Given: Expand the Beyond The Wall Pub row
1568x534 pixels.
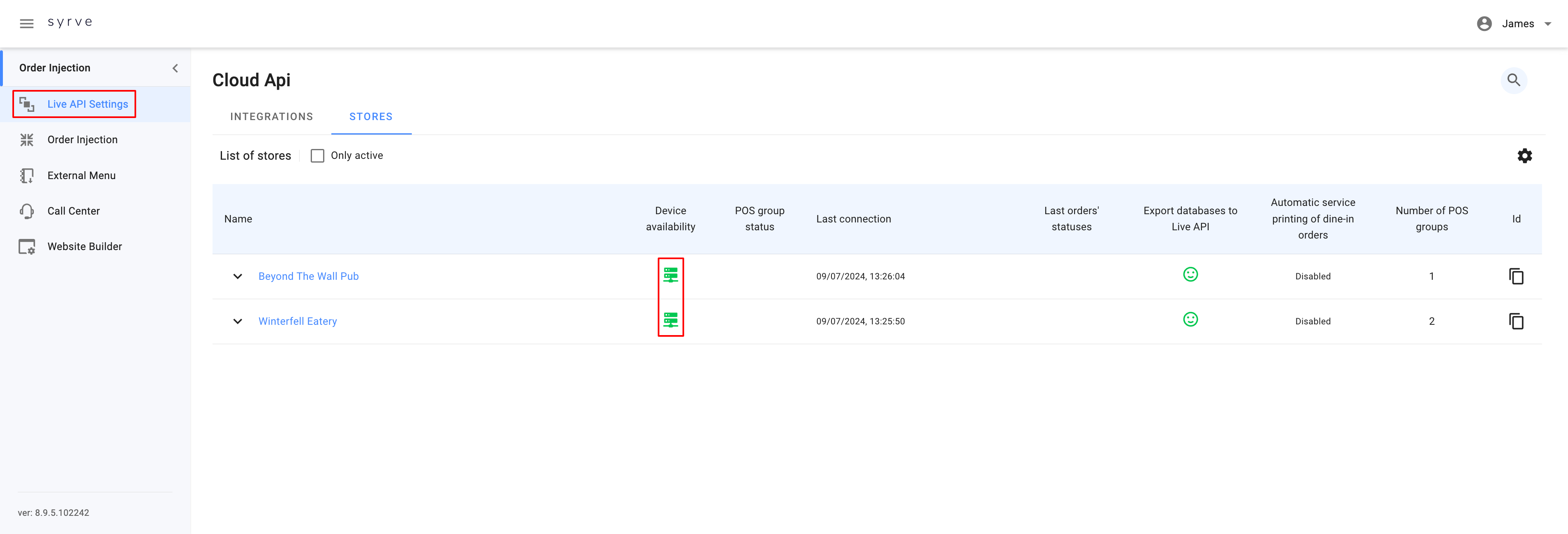Looking at the screenshot, I should coord(237,276).
